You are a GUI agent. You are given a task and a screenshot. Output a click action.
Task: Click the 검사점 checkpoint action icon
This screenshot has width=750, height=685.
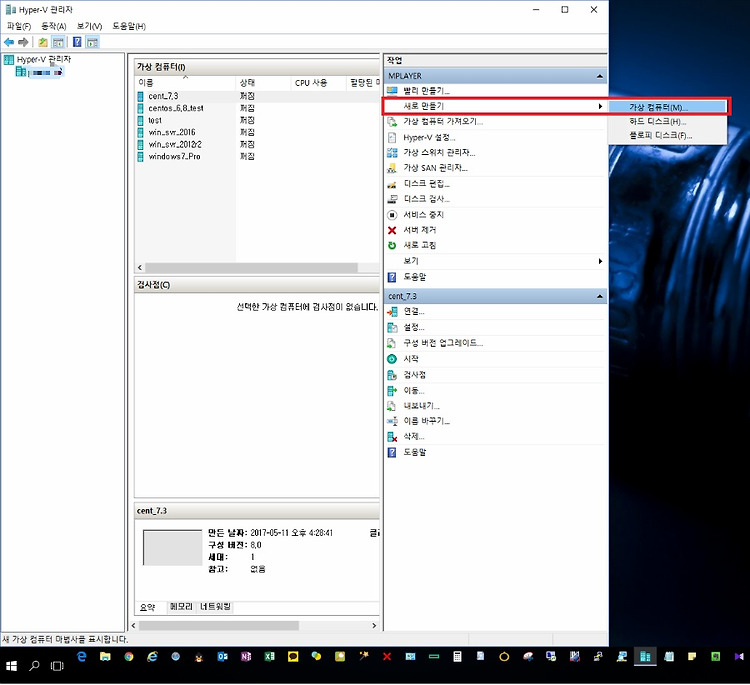pos(392,375)
